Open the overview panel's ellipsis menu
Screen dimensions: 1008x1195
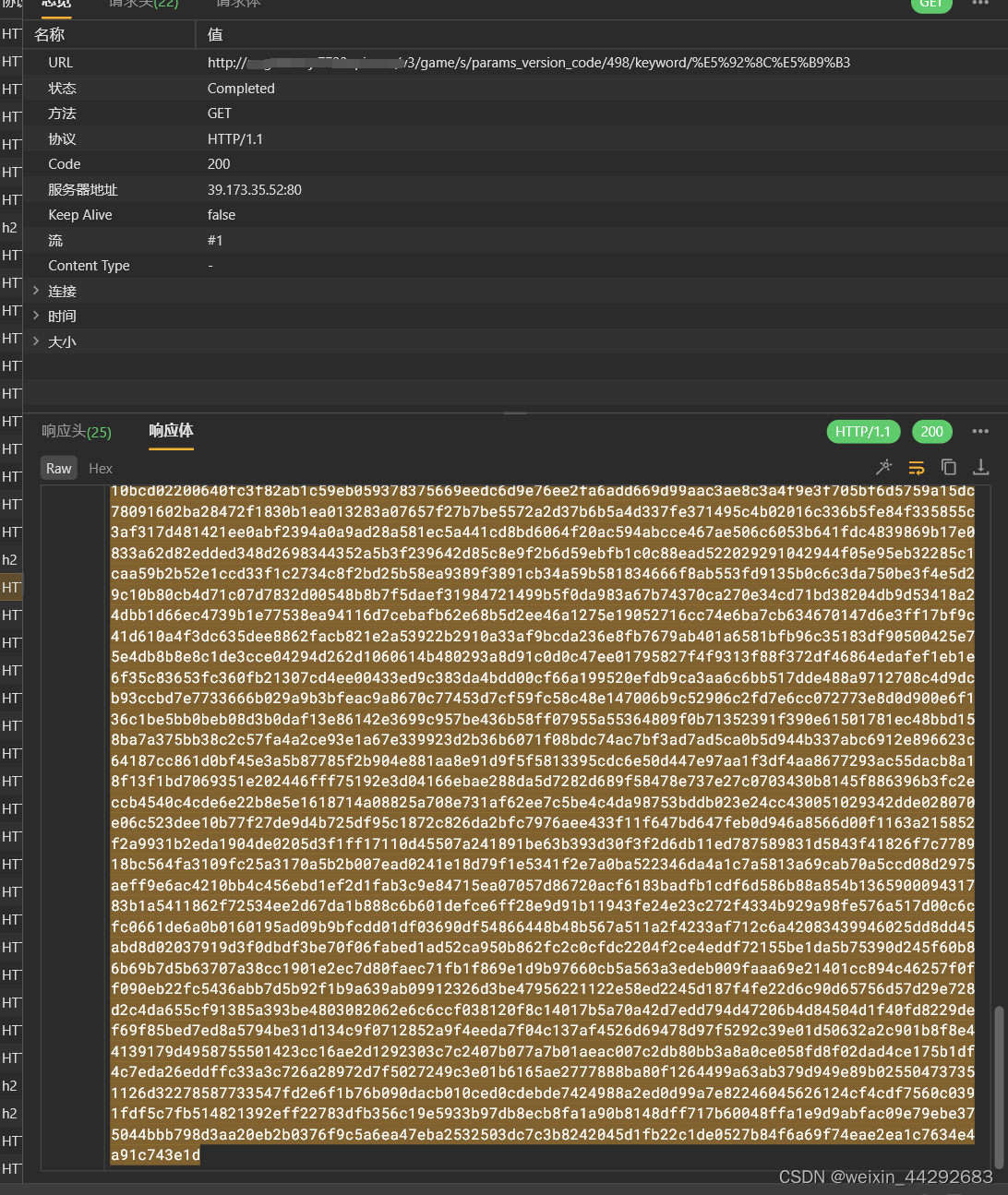click(980, 3)
